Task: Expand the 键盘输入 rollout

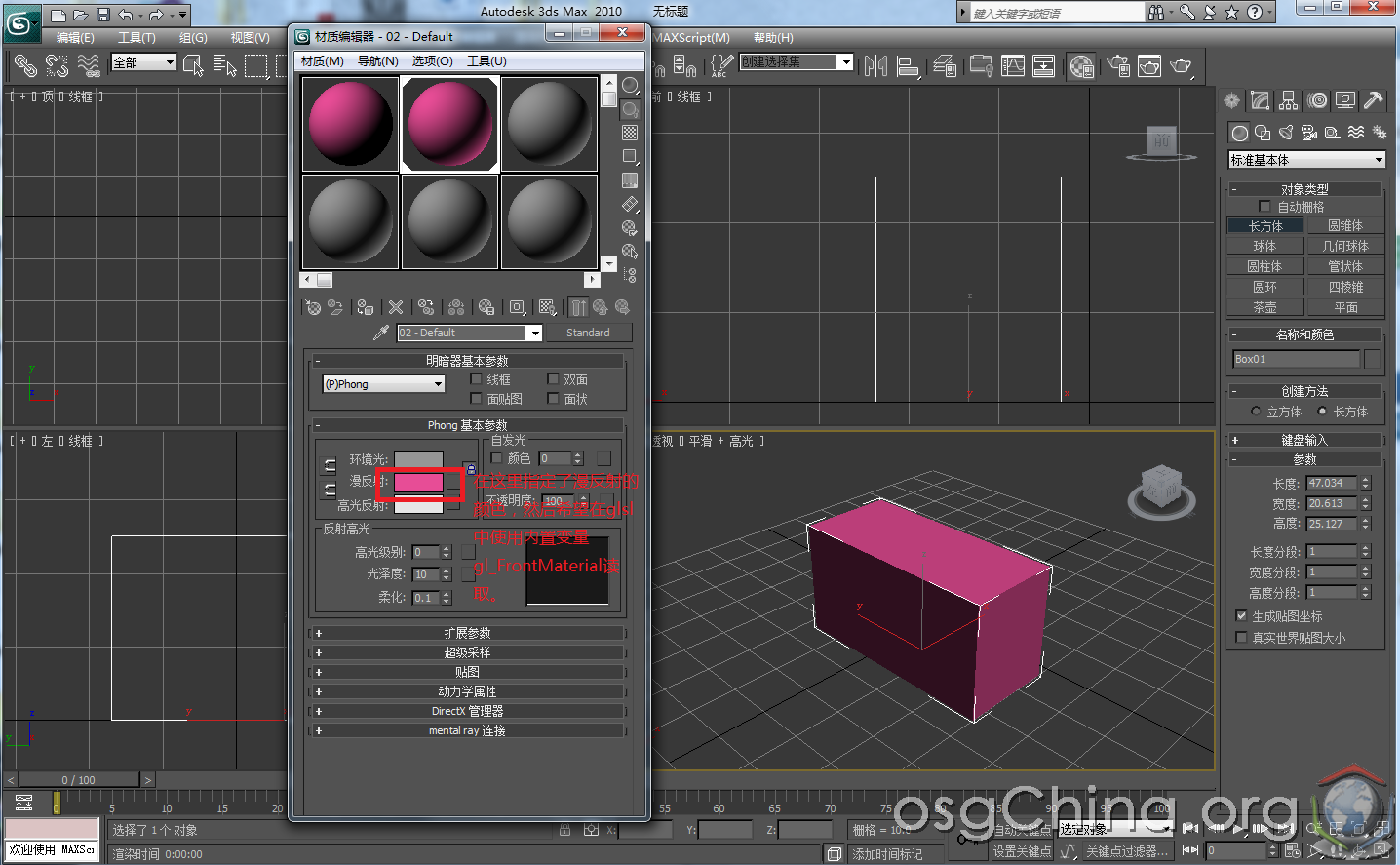Action: point(1304,440)
